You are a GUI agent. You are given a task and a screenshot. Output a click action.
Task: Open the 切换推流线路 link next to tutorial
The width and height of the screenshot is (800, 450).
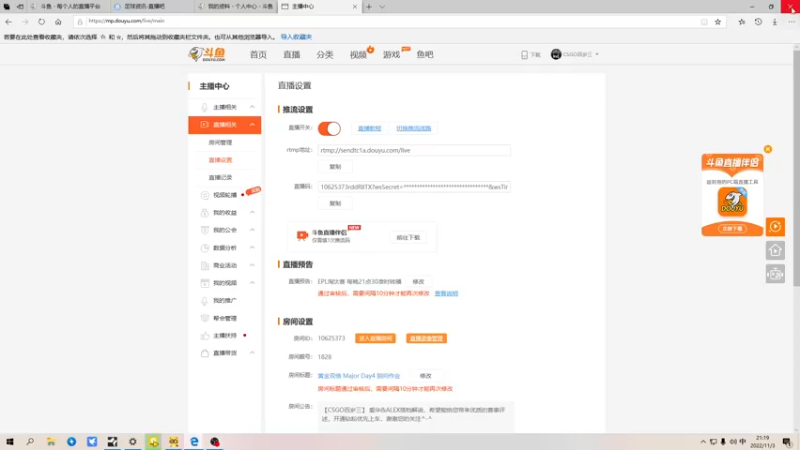414,129
